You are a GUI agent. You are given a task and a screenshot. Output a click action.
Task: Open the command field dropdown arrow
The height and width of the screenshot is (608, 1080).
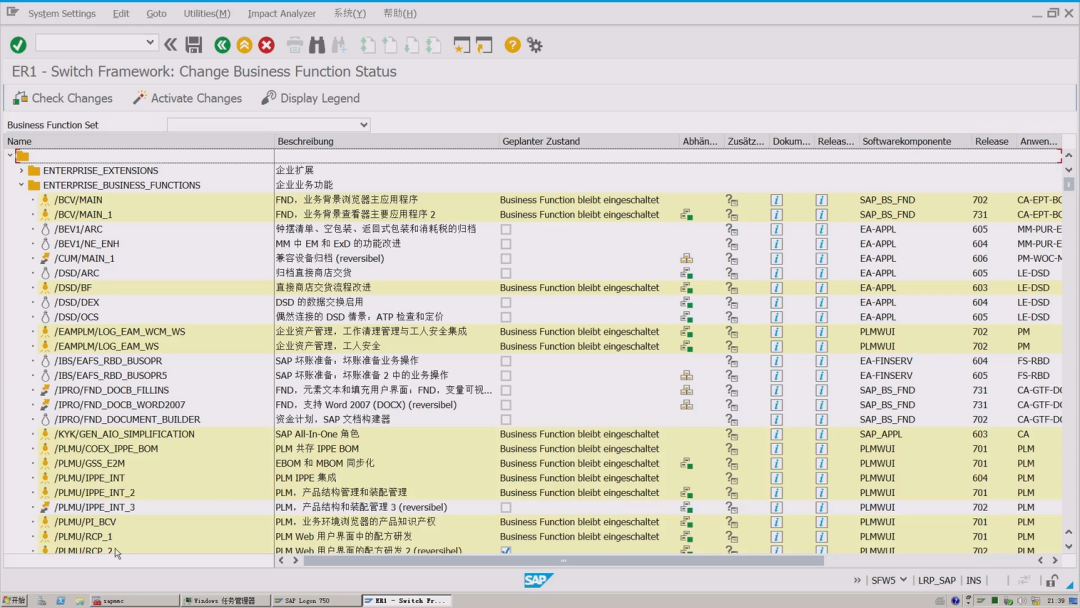point(149,43)
